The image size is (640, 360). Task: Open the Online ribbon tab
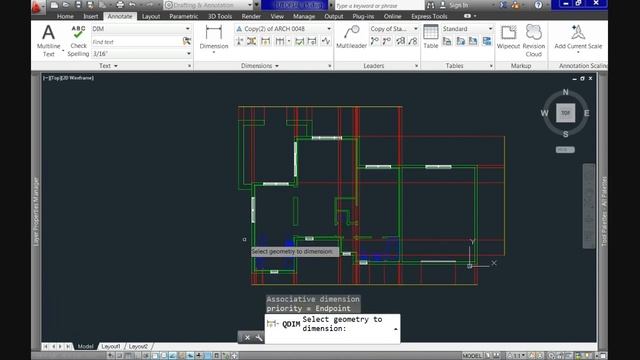392,16
